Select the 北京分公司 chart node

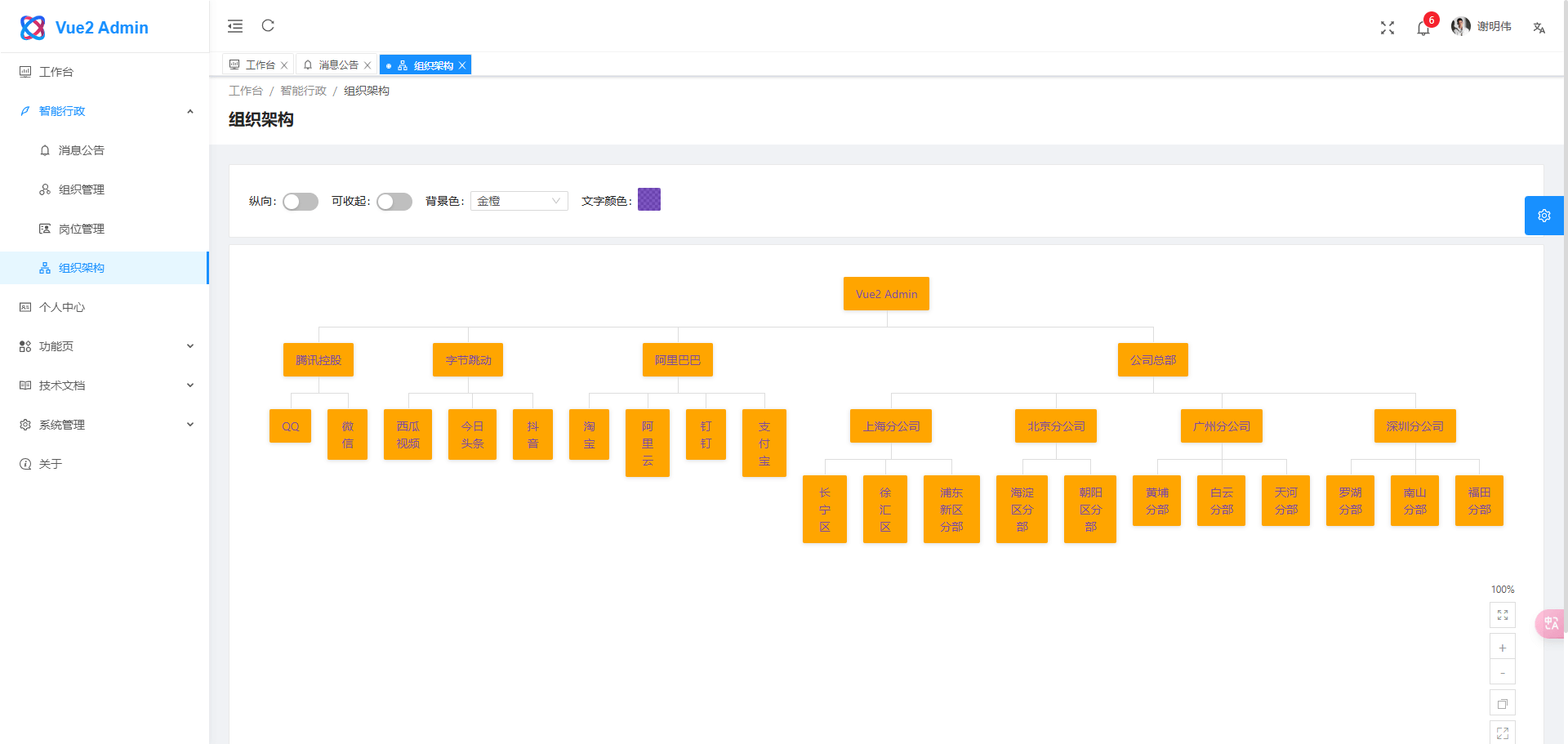(x=1056, y=426)
